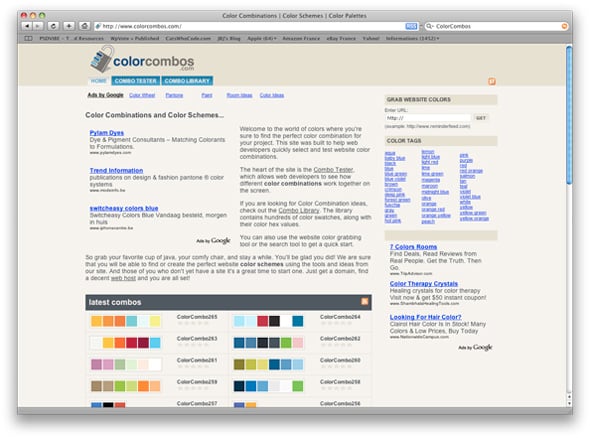This screenshot has height=438, width=590.
Task: Click the ColorCombos search field
Action: tap(496, 26)
